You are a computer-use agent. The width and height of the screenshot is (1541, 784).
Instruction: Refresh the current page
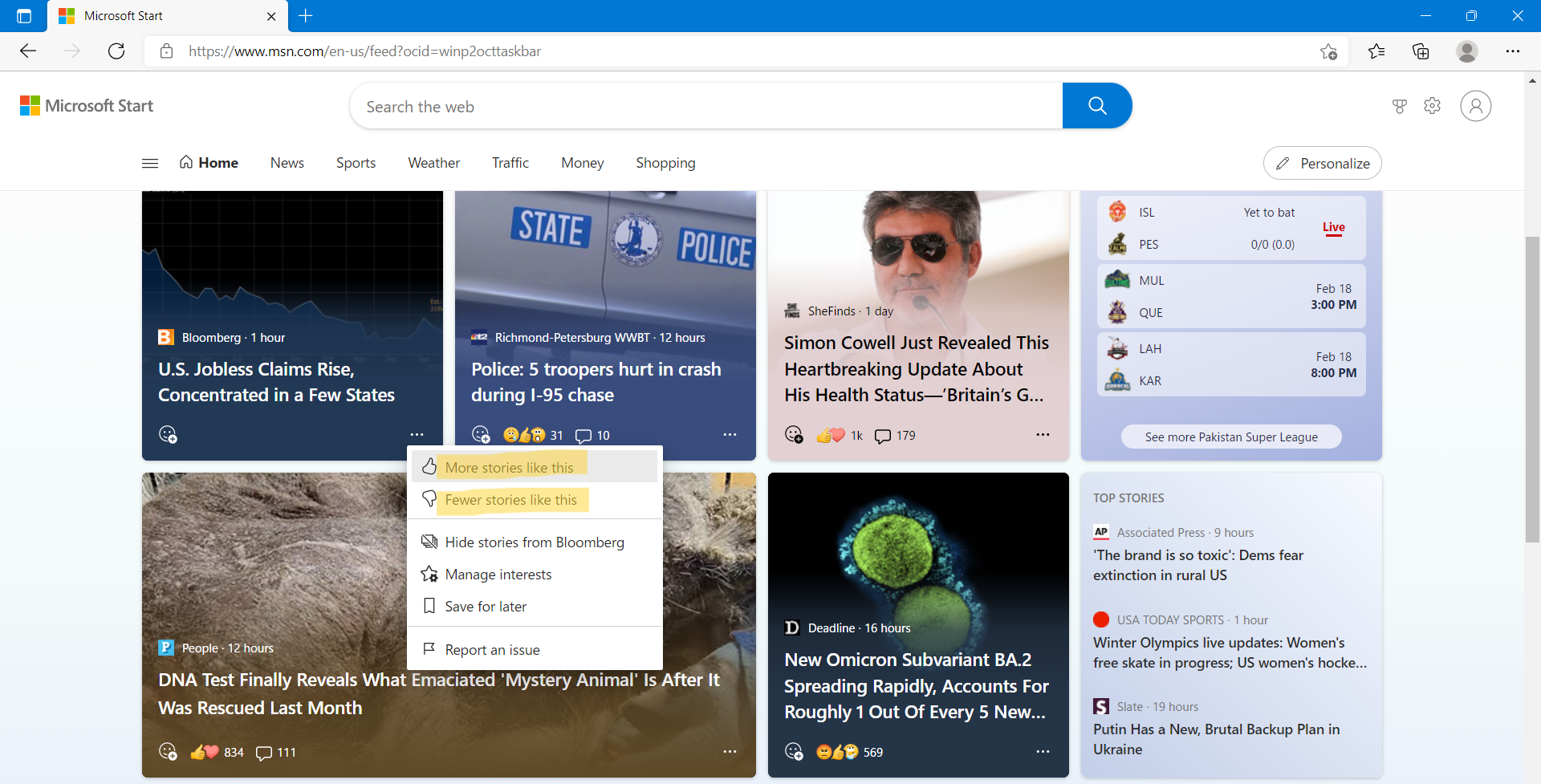pyautogui.click(x=116, y=51)
